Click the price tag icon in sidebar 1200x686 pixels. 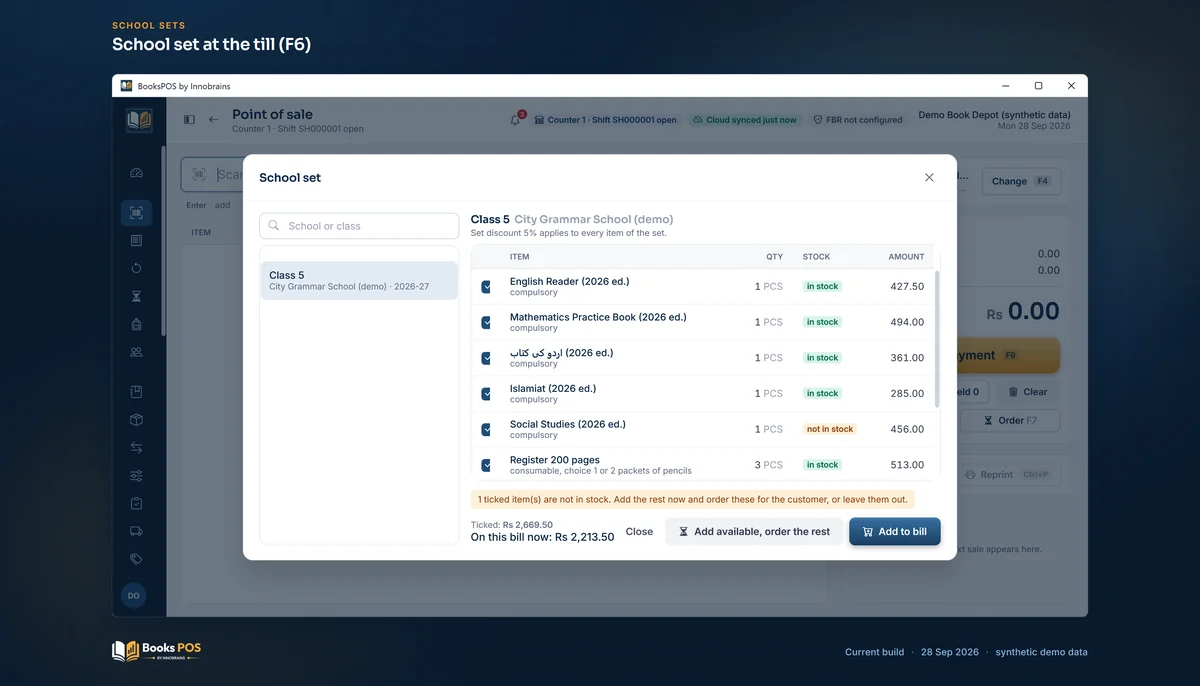(136, 559)
